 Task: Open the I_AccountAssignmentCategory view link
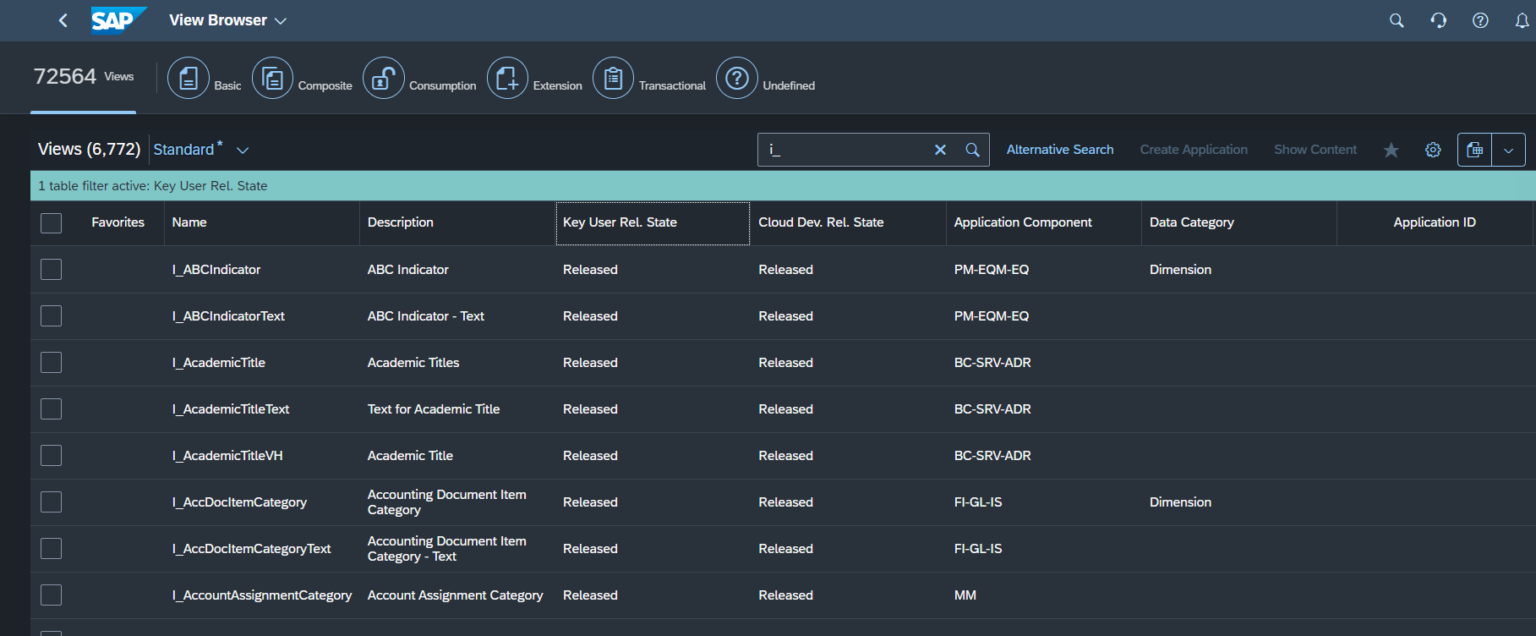(x=262, y=594)
